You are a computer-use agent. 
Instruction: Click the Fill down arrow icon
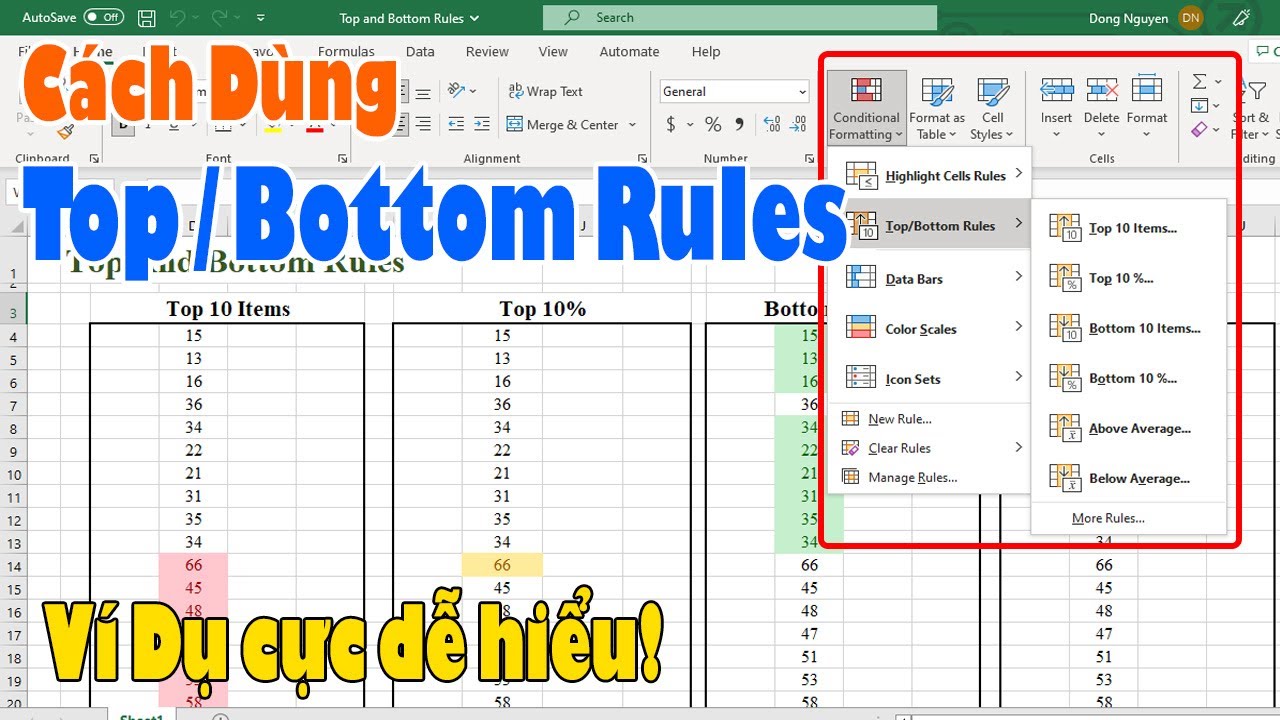coord(1200,105)
